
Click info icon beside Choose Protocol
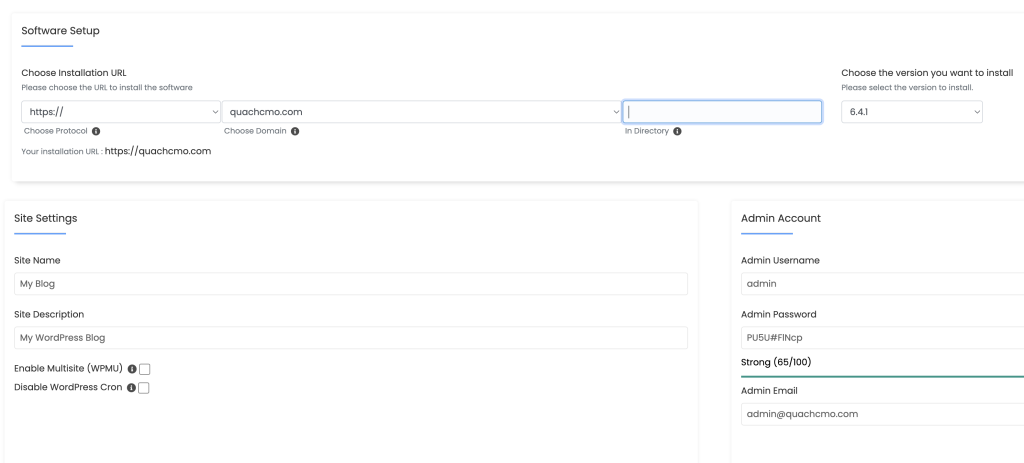[x=96, y=131]
